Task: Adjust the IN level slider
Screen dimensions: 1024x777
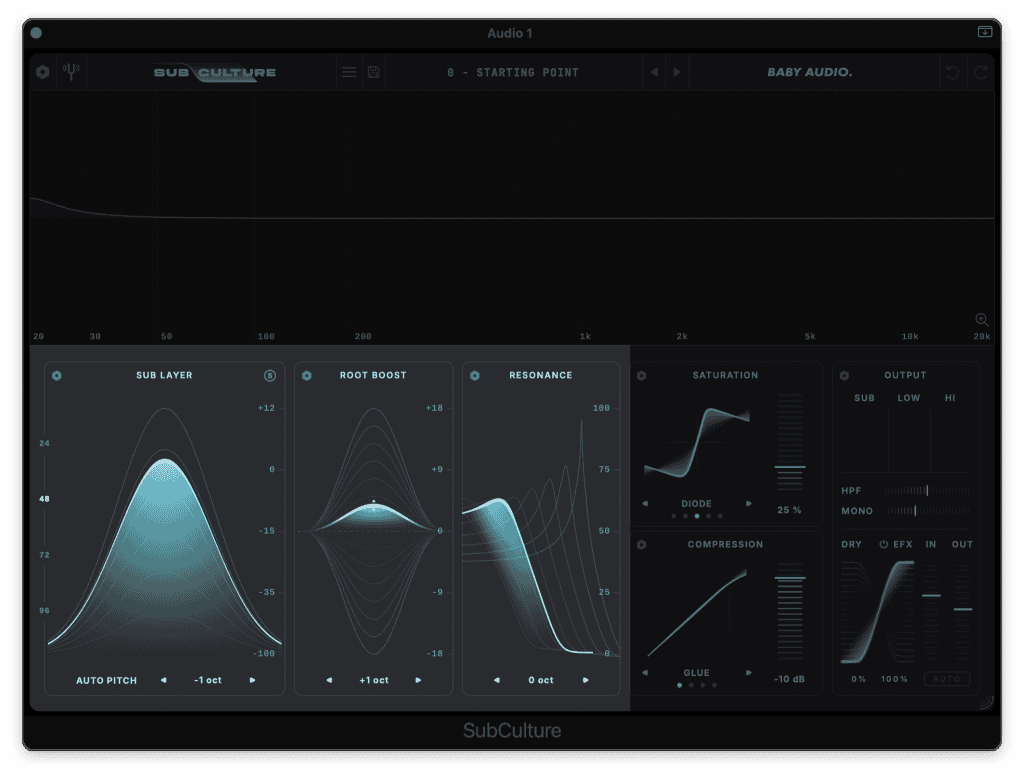Action: click(x=931, y=611)
